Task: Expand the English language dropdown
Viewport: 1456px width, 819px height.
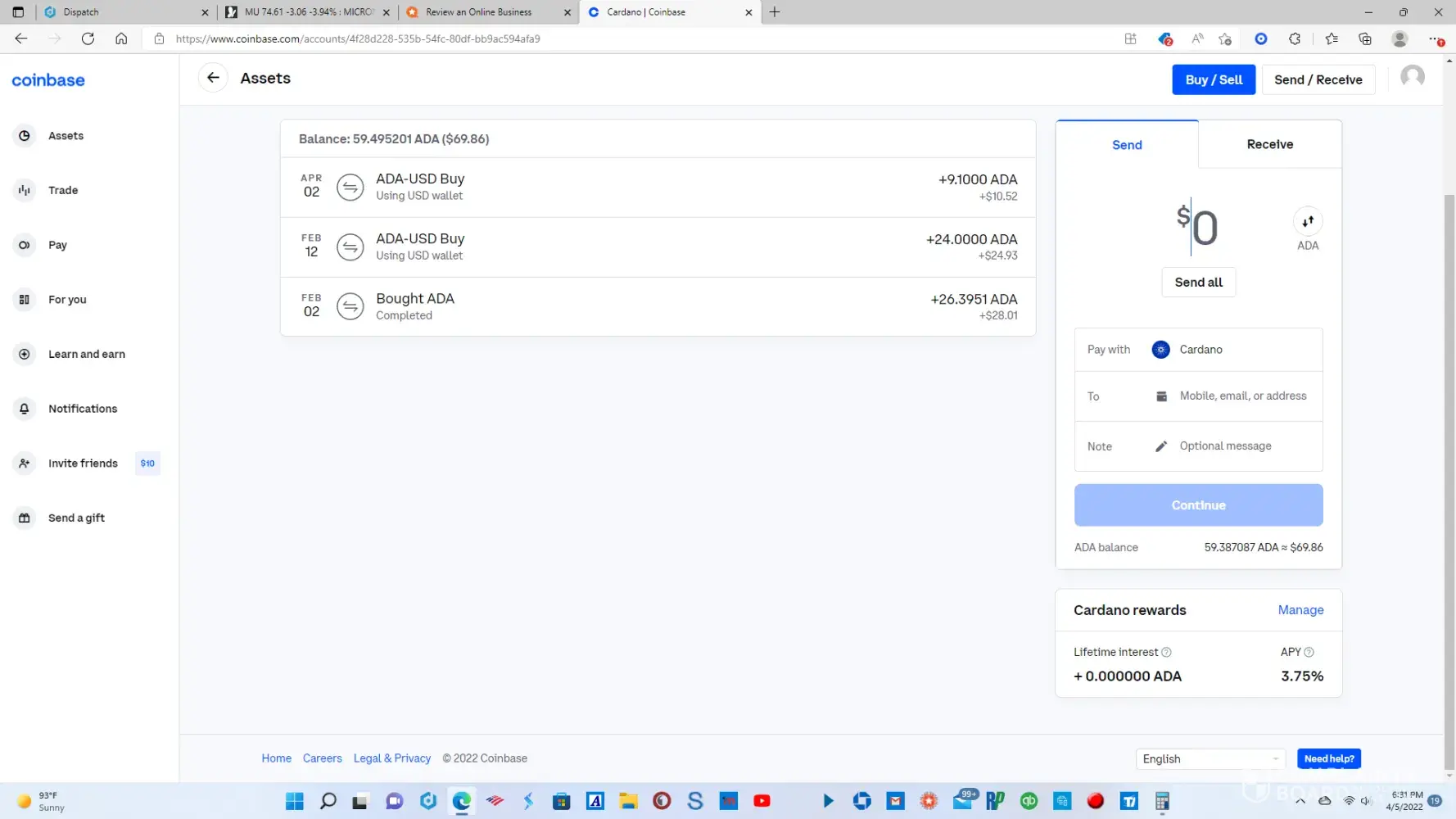Action: 1210,759
